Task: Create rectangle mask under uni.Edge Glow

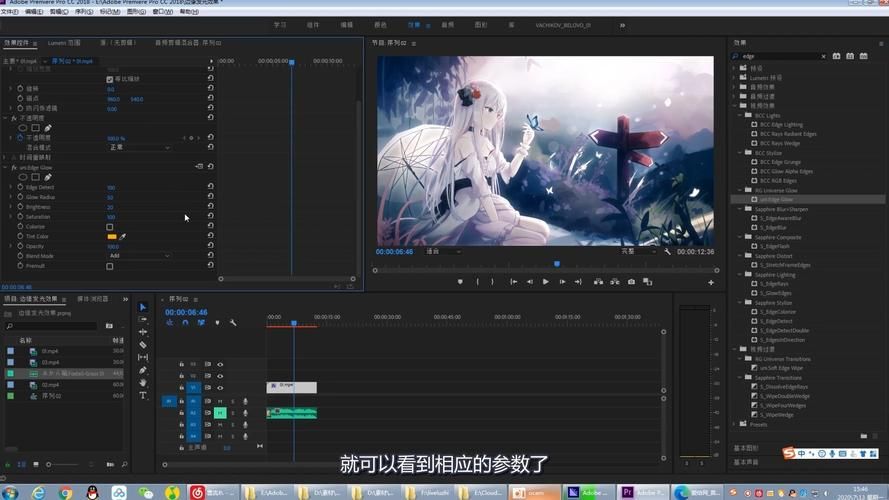Action: tap(35, 177)
